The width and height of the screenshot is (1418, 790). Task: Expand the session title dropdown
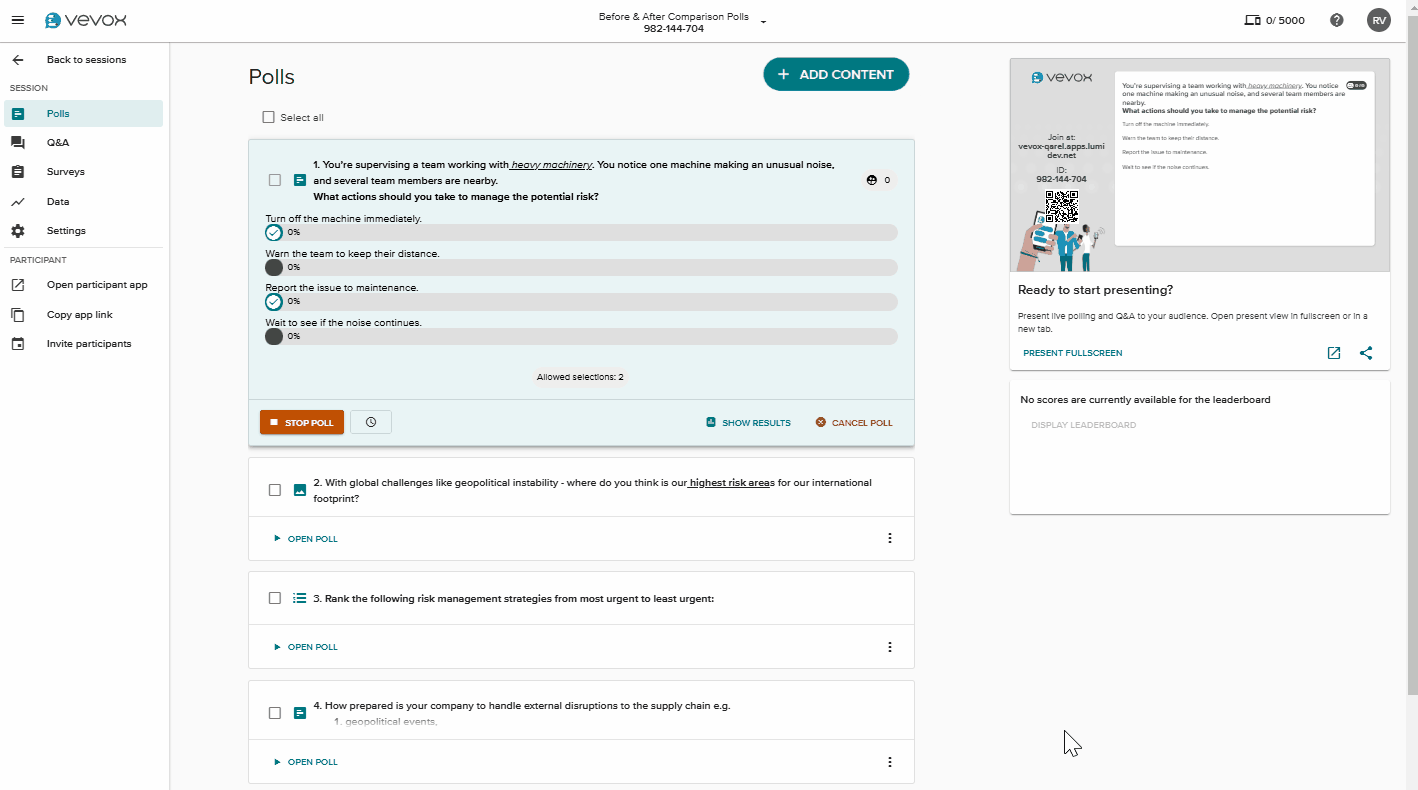coord(764,22)
